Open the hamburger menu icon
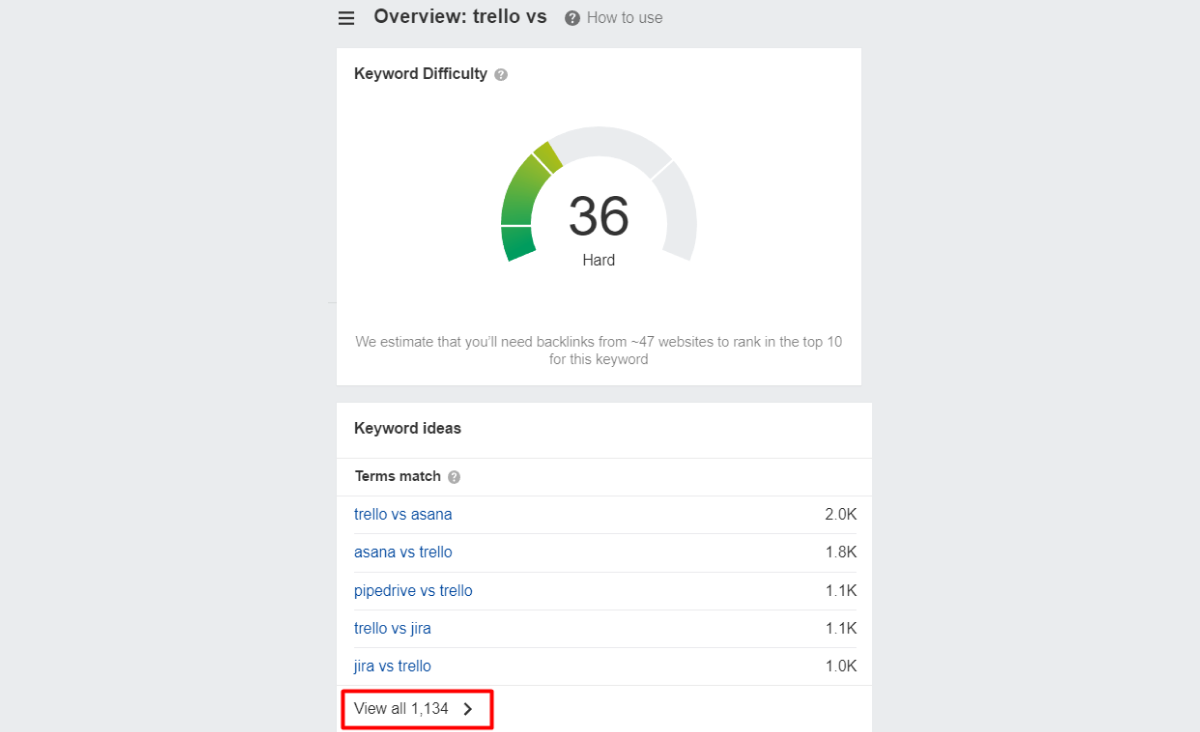1200x732 pixels. coord(346,18)
